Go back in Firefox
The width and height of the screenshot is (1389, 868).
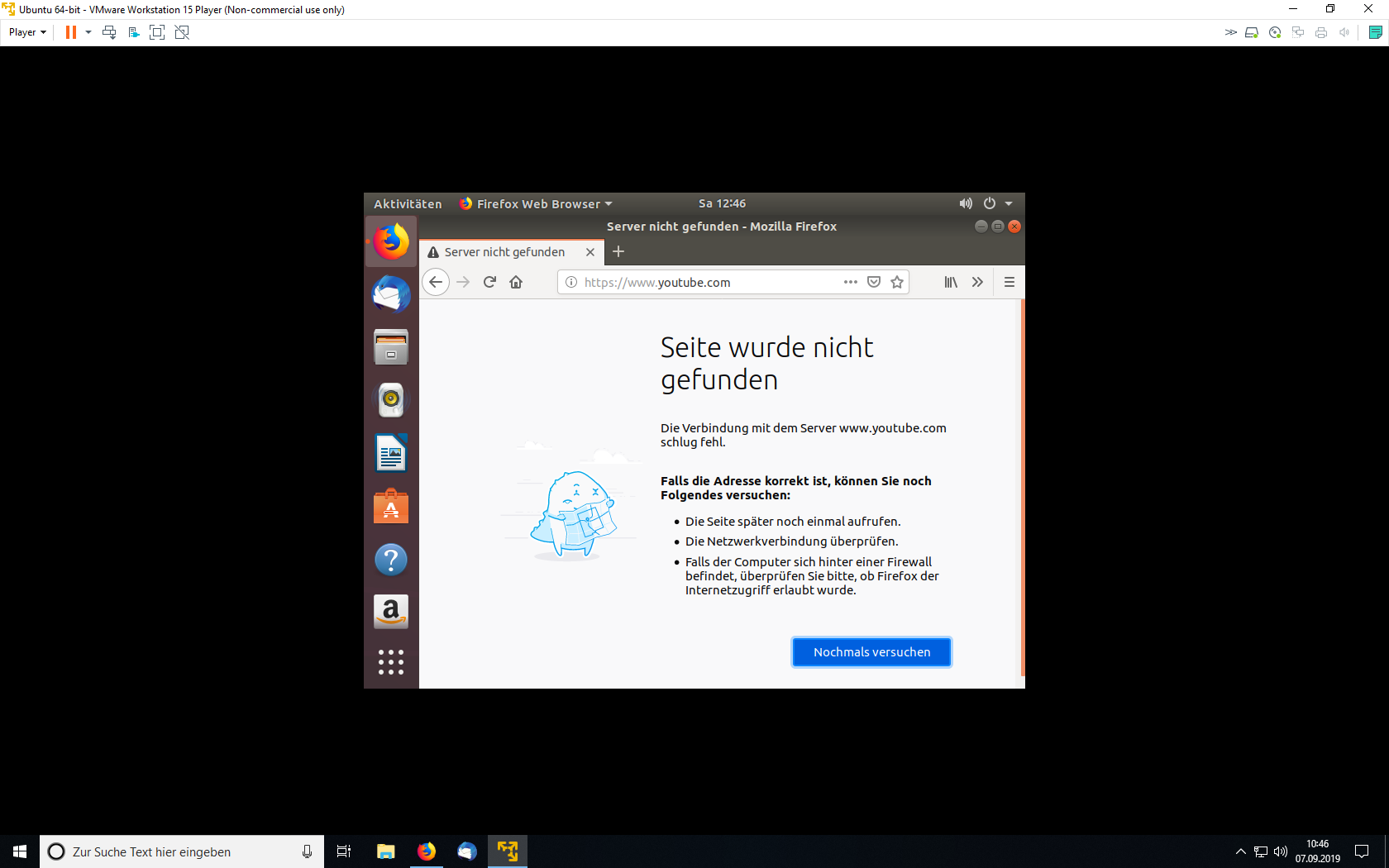(436, 282)
